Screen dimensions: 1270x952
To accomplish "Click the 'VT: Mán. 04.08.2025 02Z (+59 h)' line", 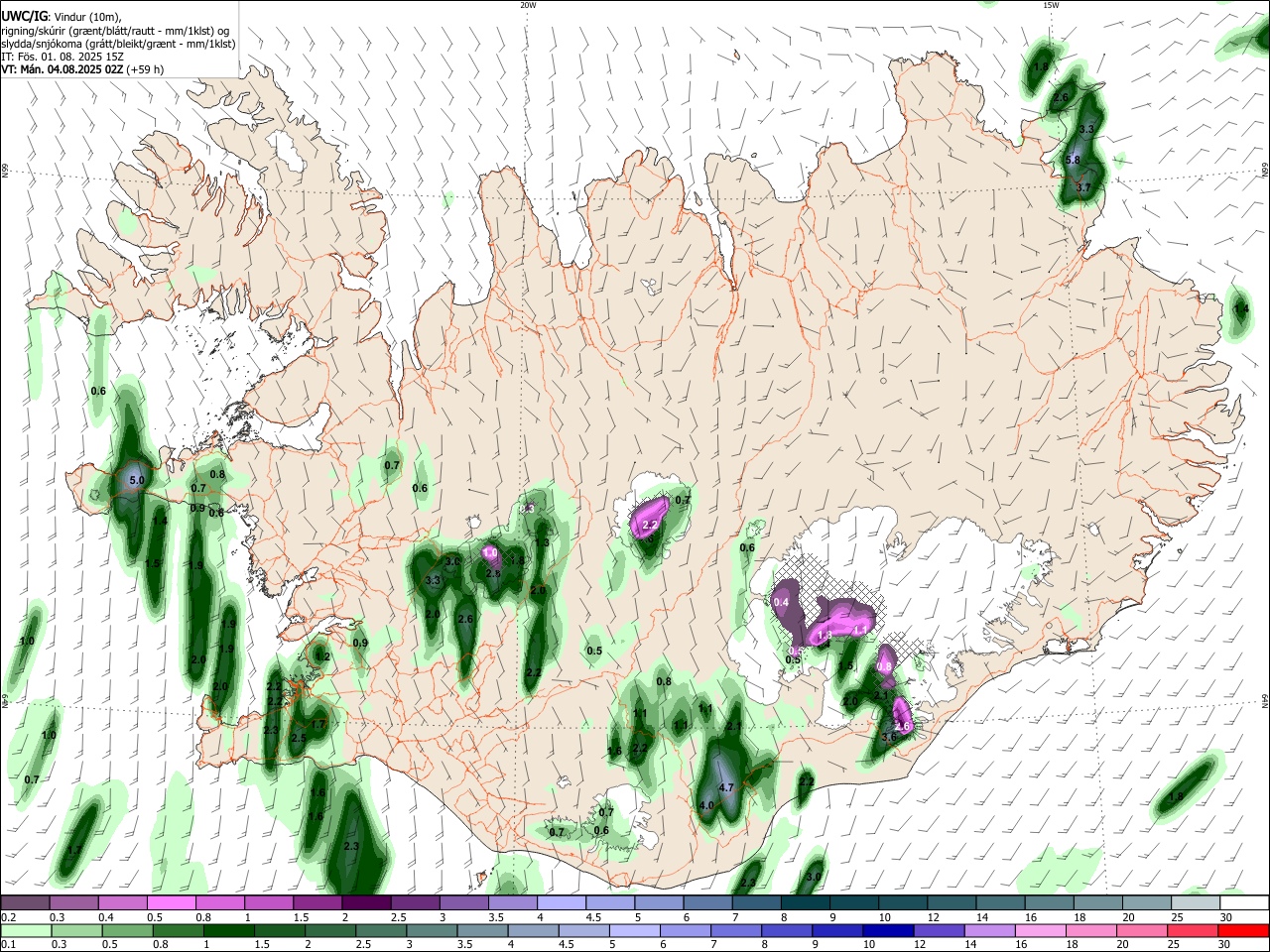I will 82,69.
